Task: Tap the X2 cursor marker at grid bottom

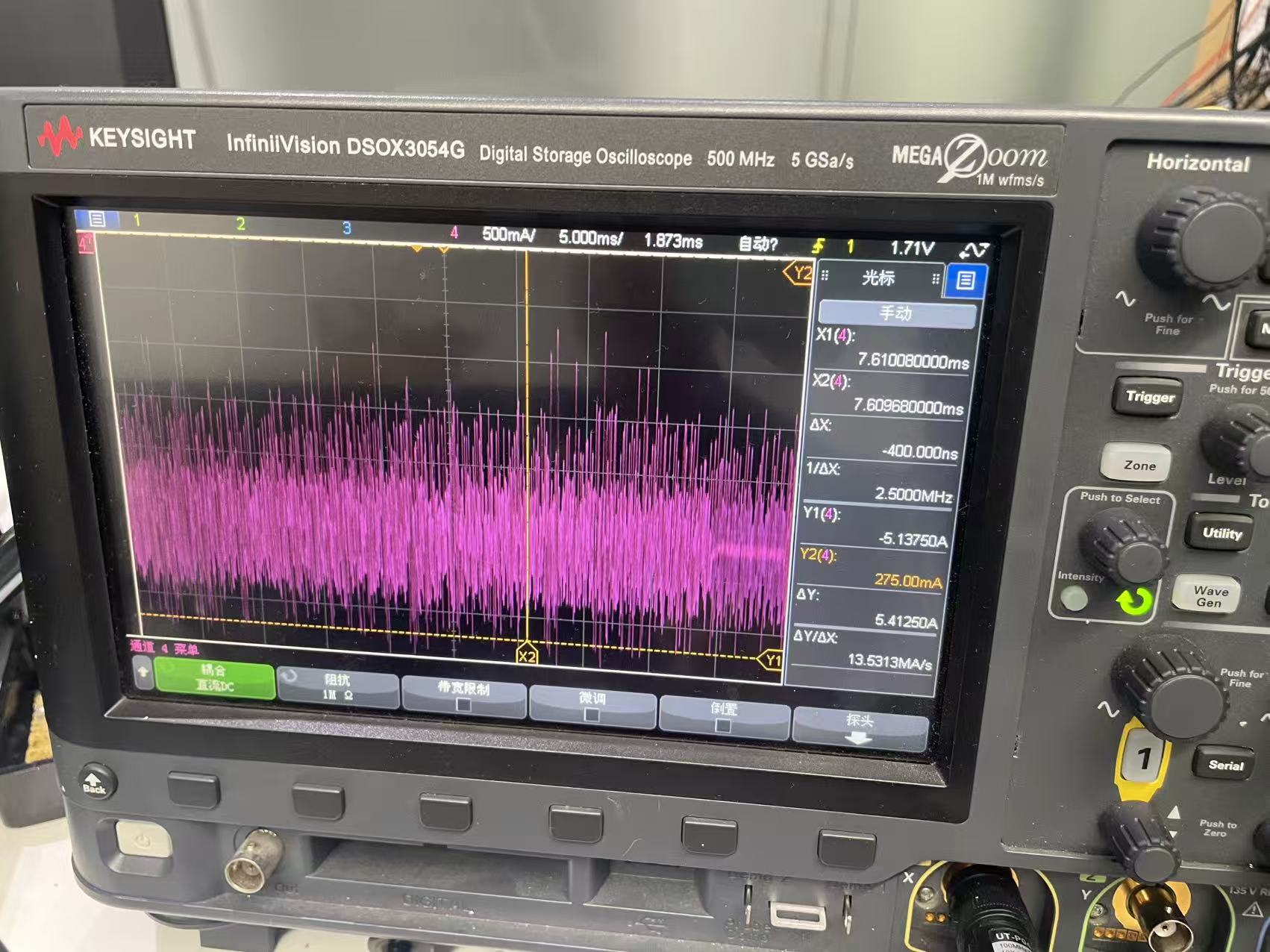Action: pos(527,656)
